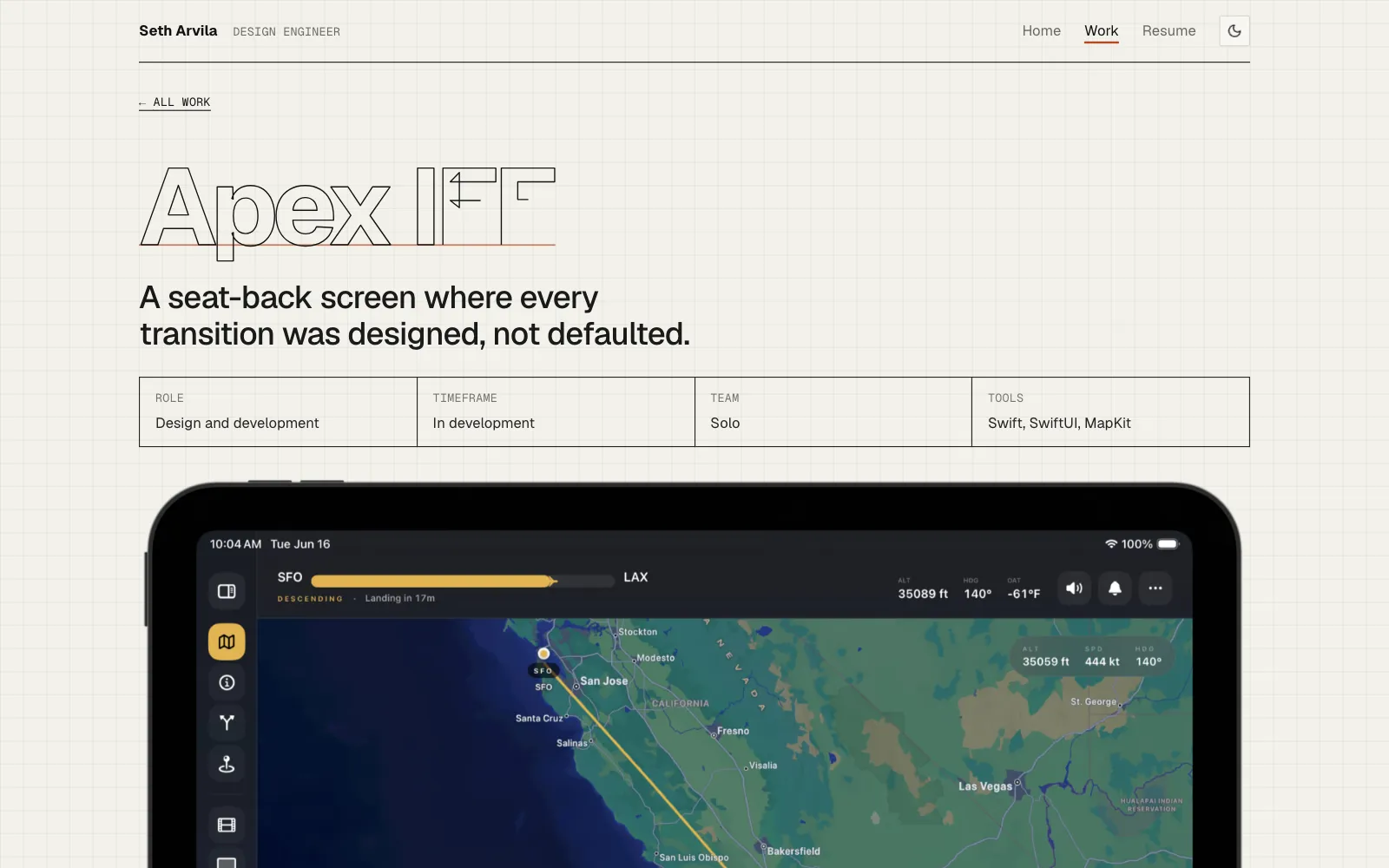Click the -61°F outside temperature value

pyautogui.click(x=1024, y=594)
